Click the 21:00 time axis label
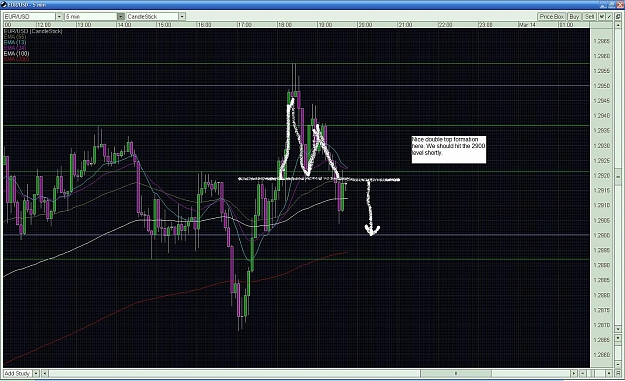The image size is (625, 381). point(405,25)
